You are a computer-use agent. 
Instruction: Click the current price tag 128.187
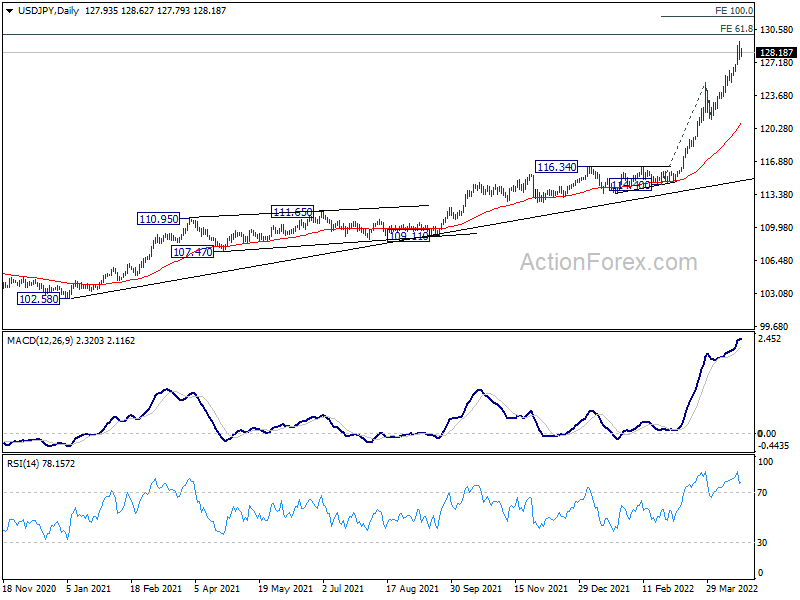[776, 53]
